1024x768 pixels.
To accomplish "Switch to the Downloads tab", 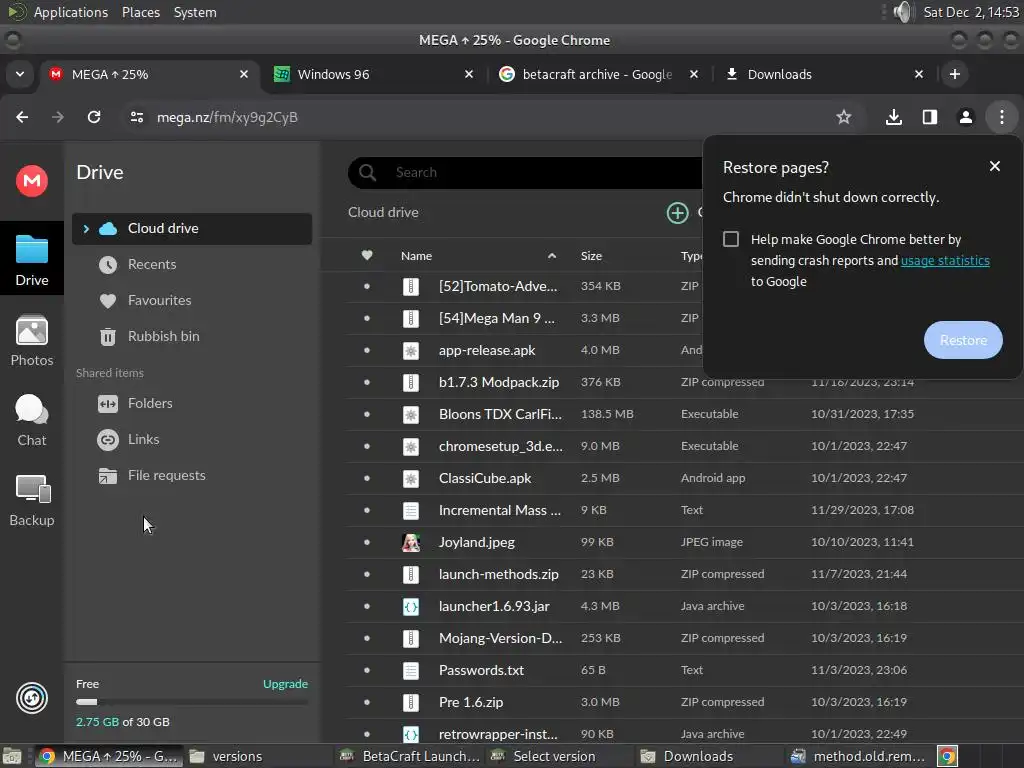I will pyautogui.click(x=824, y=74).
